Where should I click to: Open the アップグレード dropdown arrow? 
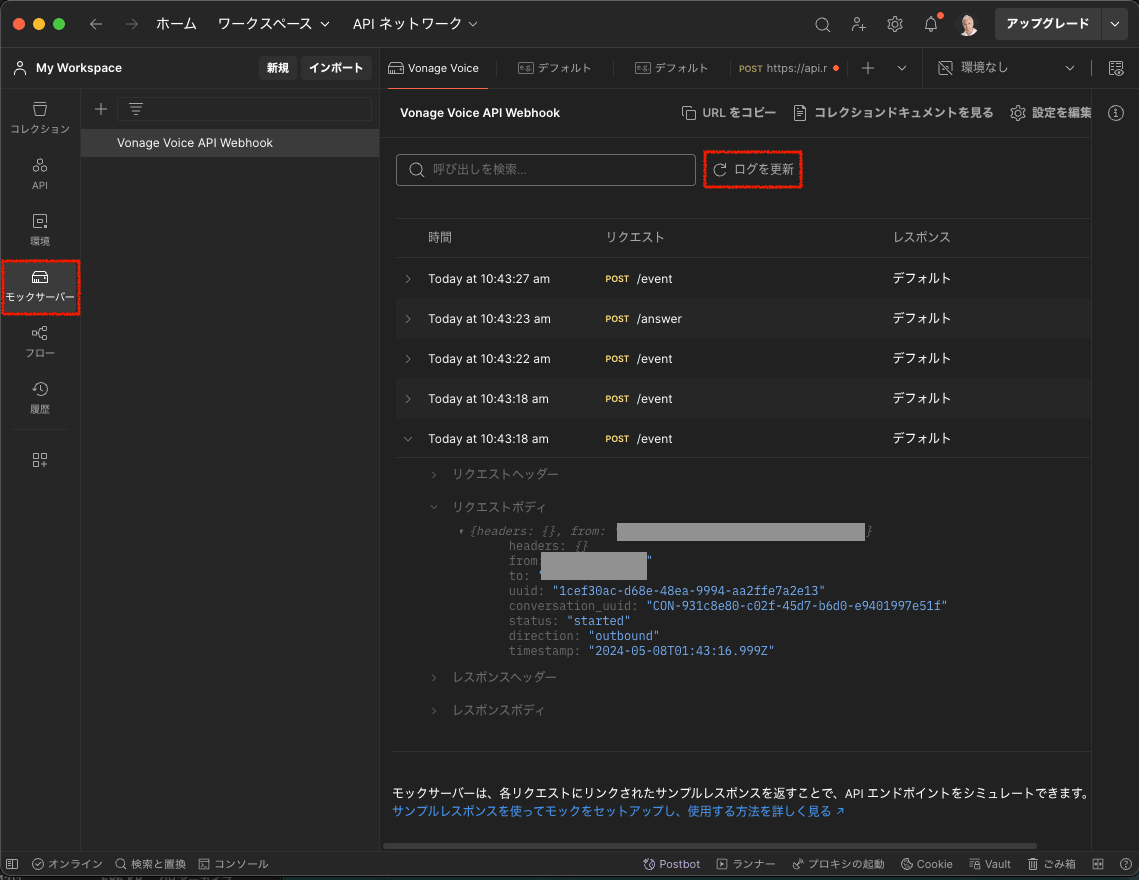(x=1114, y=22)
